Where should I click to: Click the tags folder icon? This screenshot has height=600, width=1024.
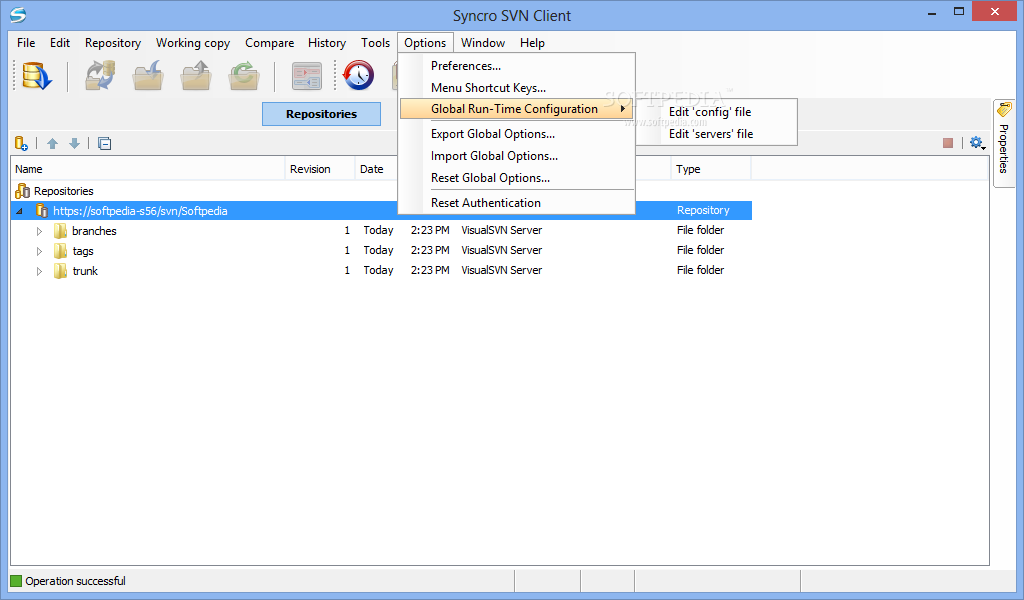60,251
